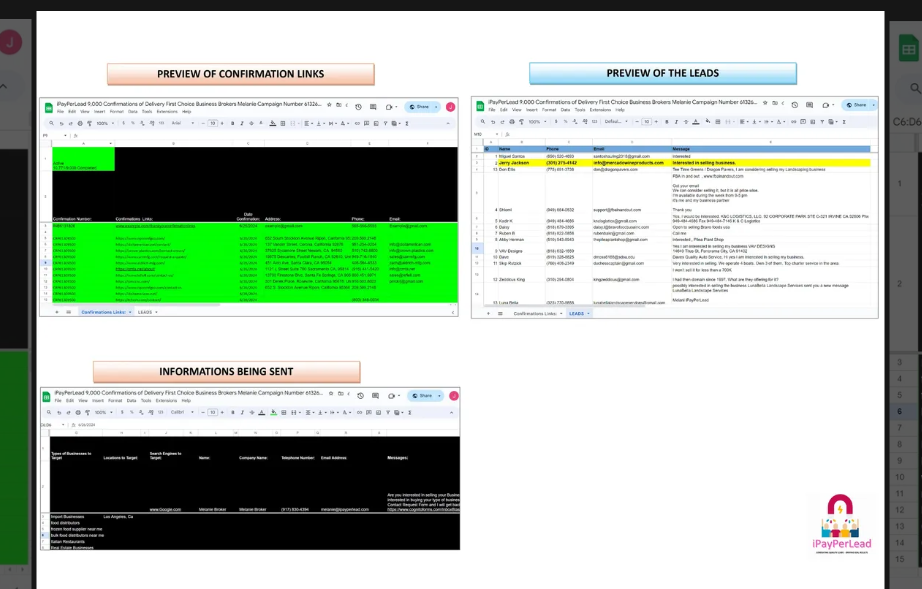Viewport: 922px width, 589px height.
Task: Click 'INFORMATIONS BEING SENT' banner
Action: pyautogui.click(x=226, y=372)
